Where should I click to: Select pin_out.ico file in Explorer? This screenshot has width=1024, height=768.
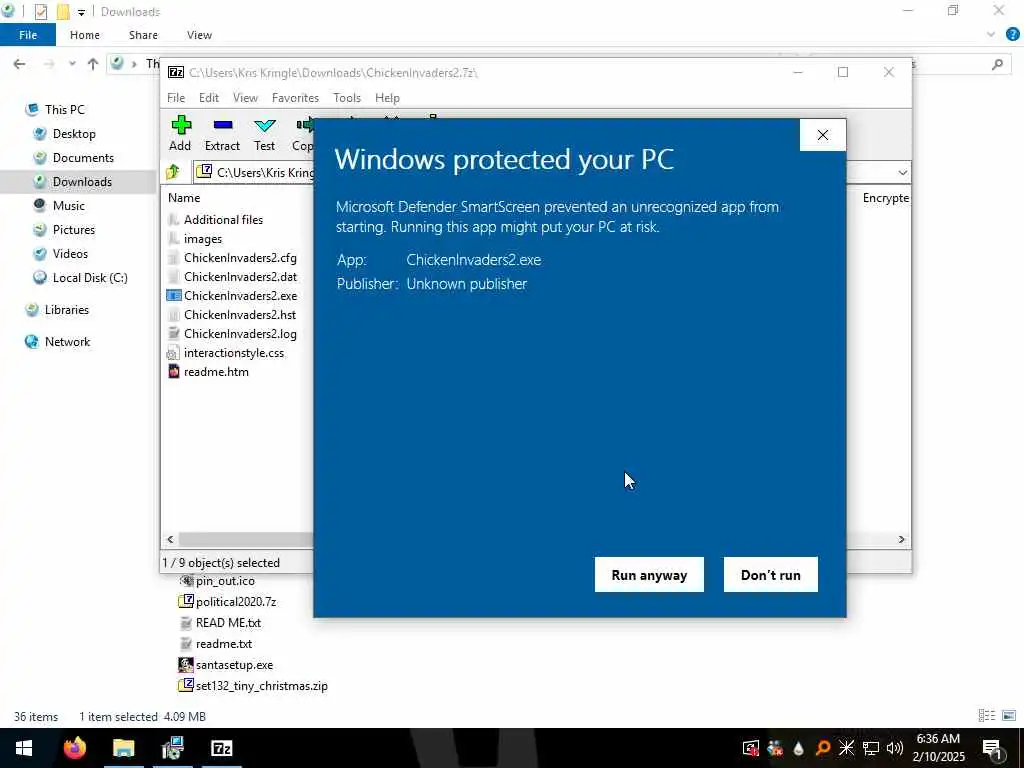225,581
